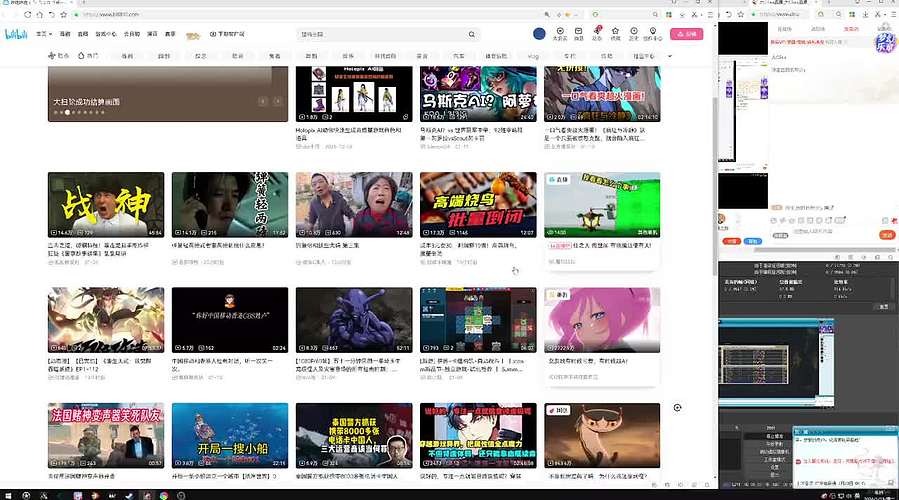Viewport: 899px width, 500px height.
Task: Go to previous carousel banner slide
Action: point(262,101)
